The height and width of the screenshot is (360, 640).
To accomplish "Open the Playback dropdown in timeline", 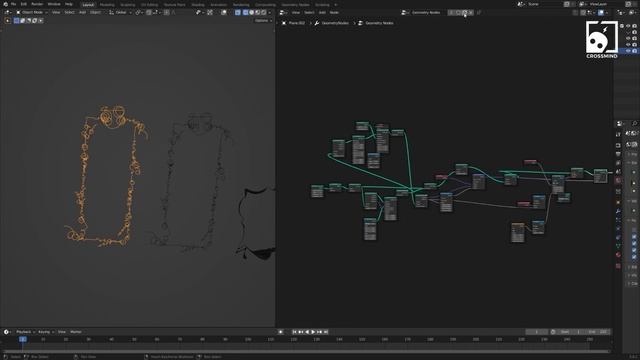I will click(x=25, y=332).
